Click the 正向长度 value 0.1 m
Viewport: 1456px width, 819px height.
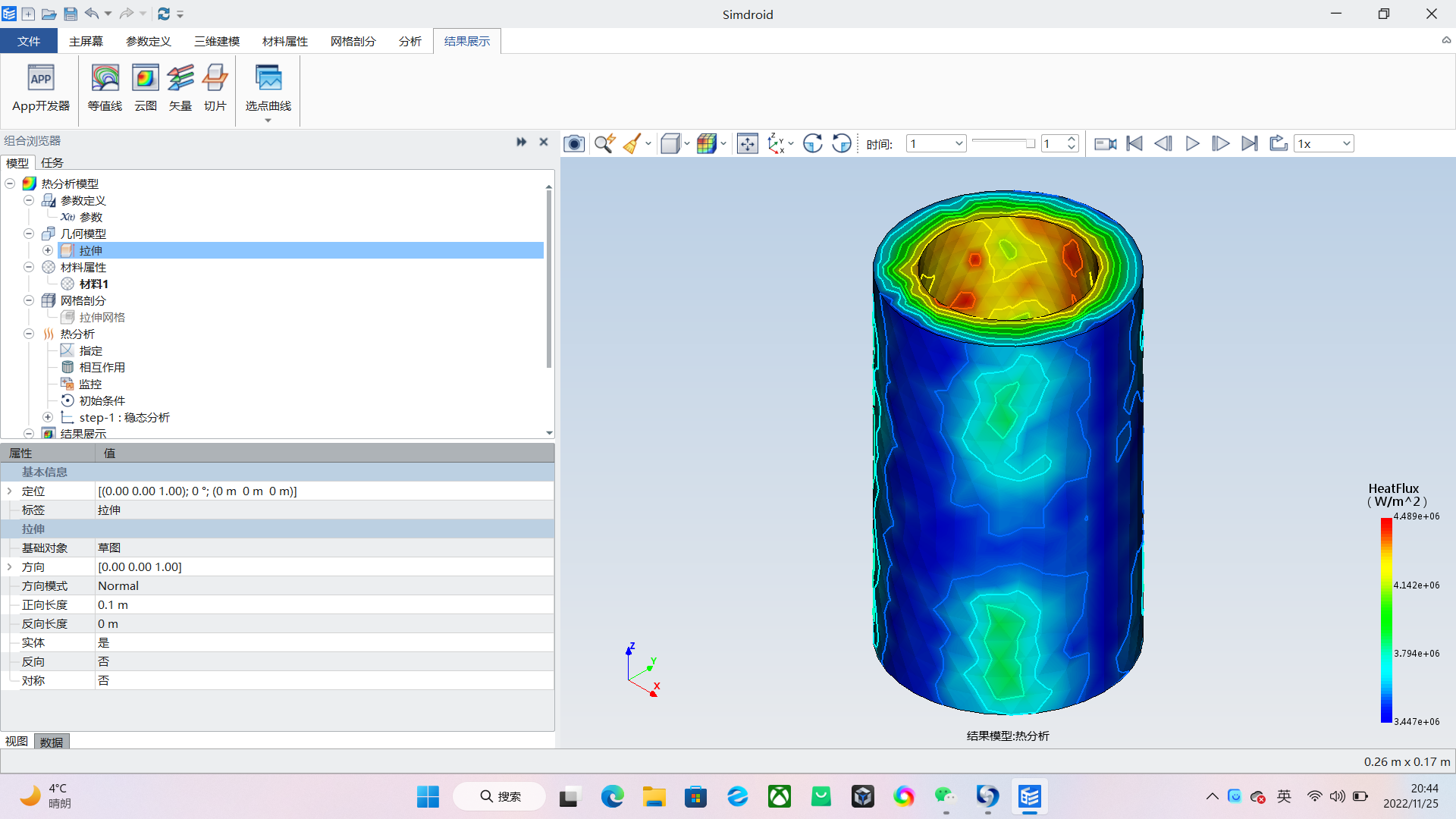(x=325, y=605)
